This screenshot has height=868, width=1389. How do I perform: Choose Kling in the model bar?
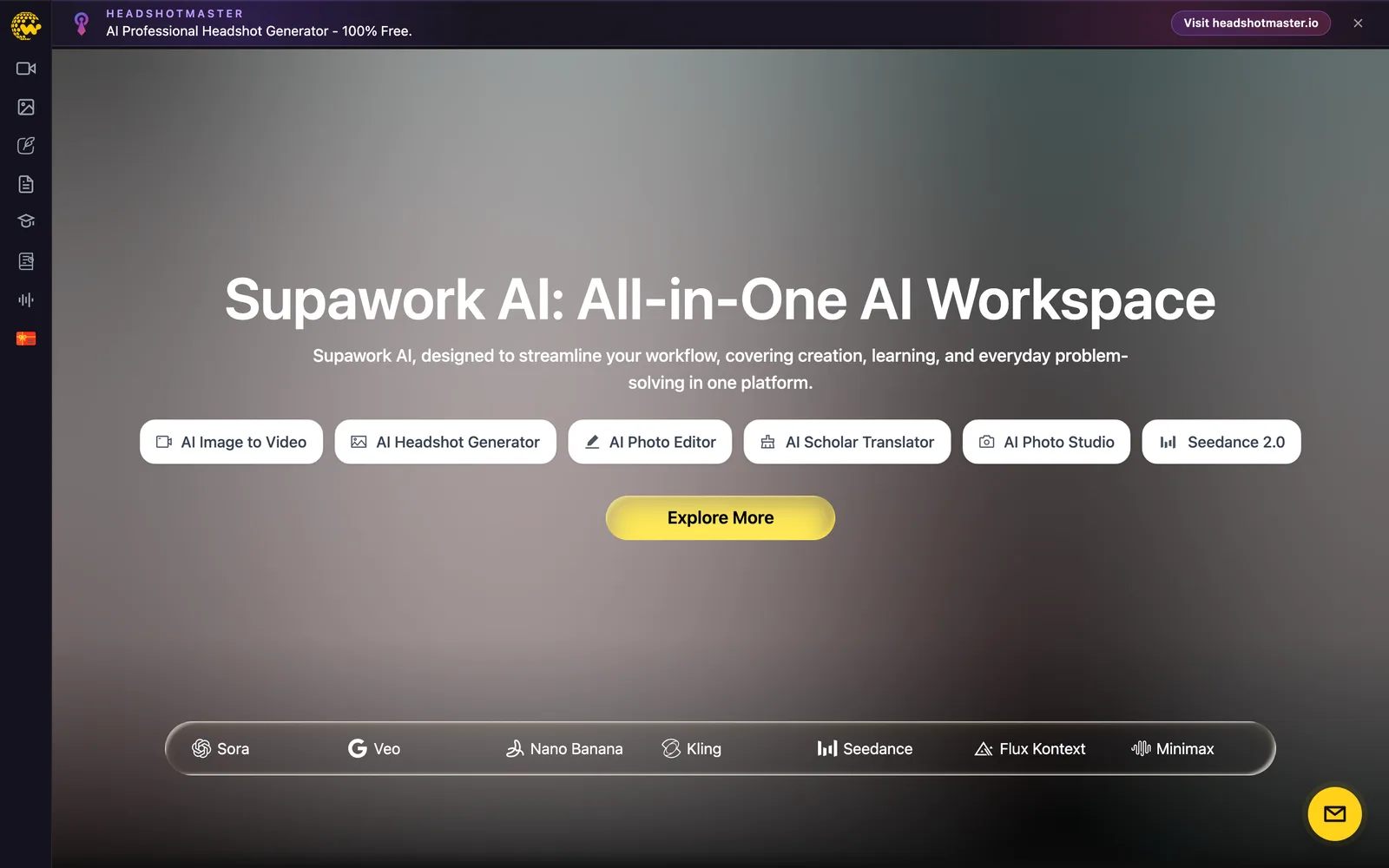click(x=692, y=748)
